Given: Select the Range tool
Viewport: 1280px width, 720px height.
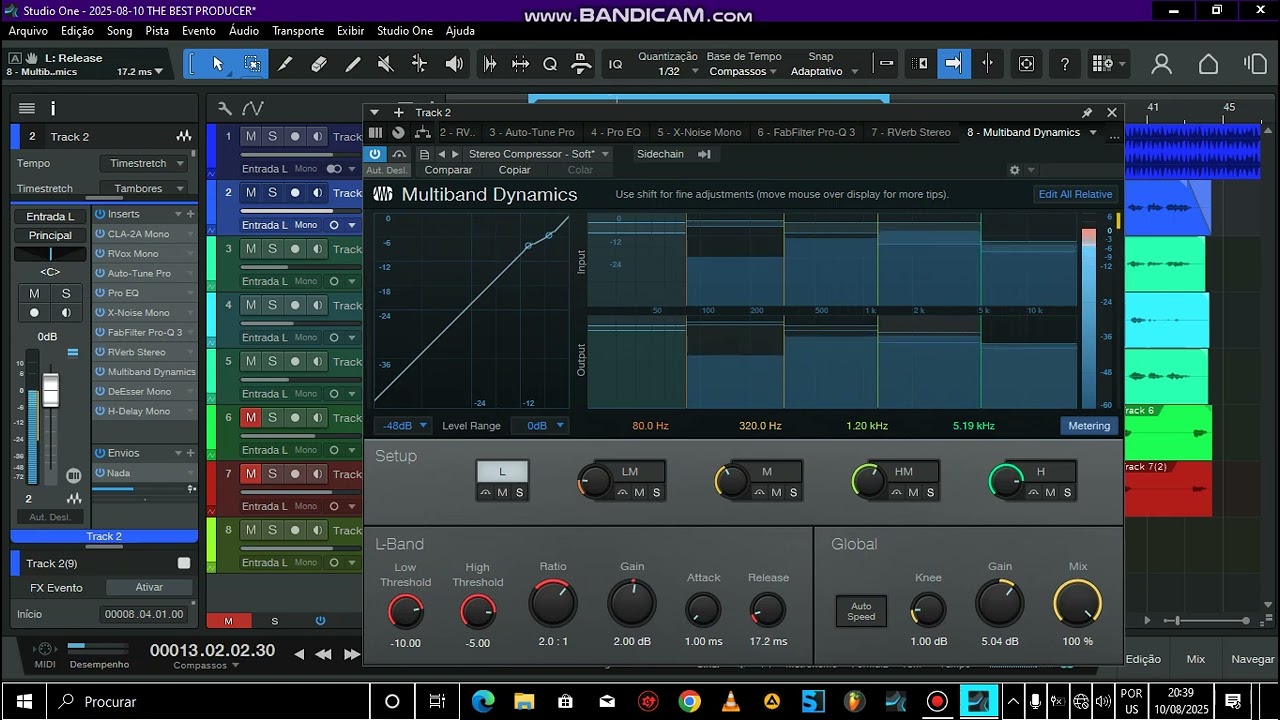Looking at the screenshot, I should (x=252, y=64).
